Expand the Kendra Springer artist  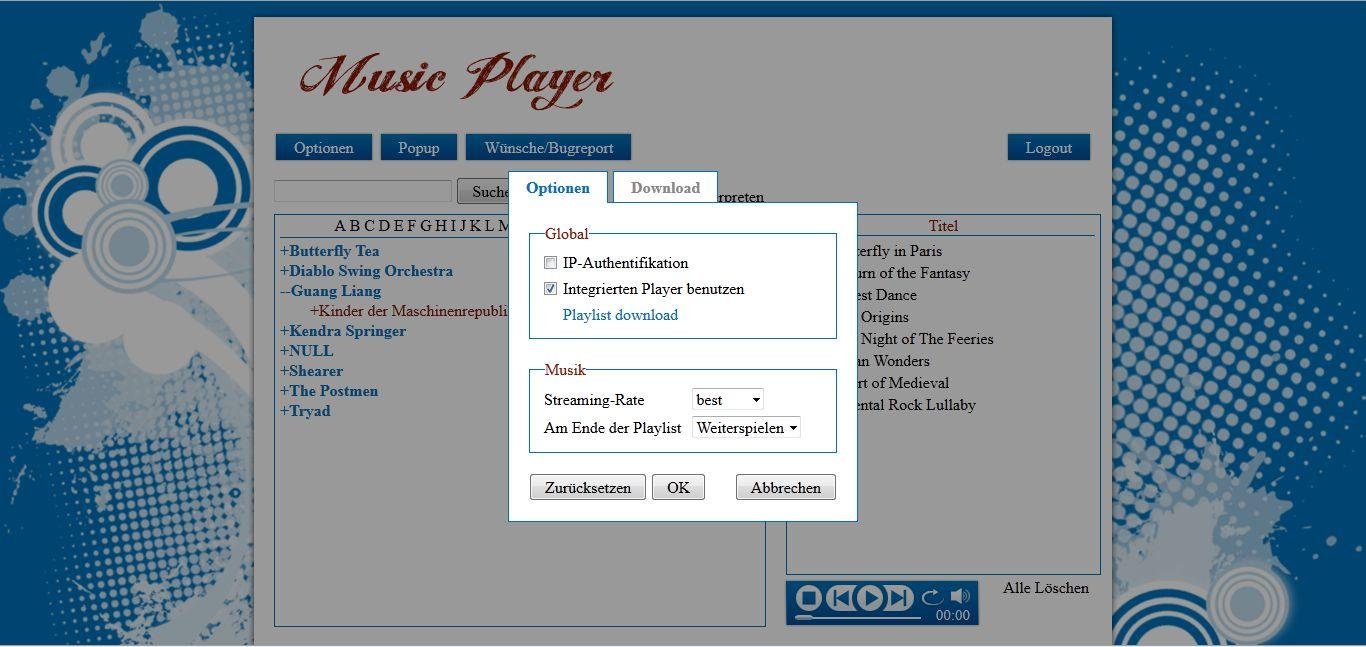343,331
